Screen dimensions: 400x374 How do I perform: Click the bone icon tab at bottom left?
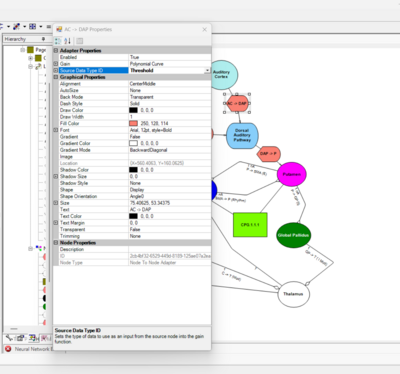pyautogui.click(x=9, y=338)
